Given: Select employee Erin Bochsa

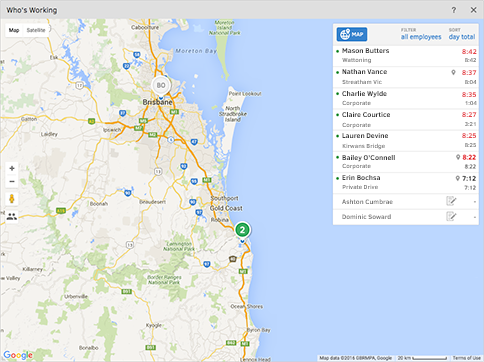Looking at the screenshot, I should coord(406,183).
